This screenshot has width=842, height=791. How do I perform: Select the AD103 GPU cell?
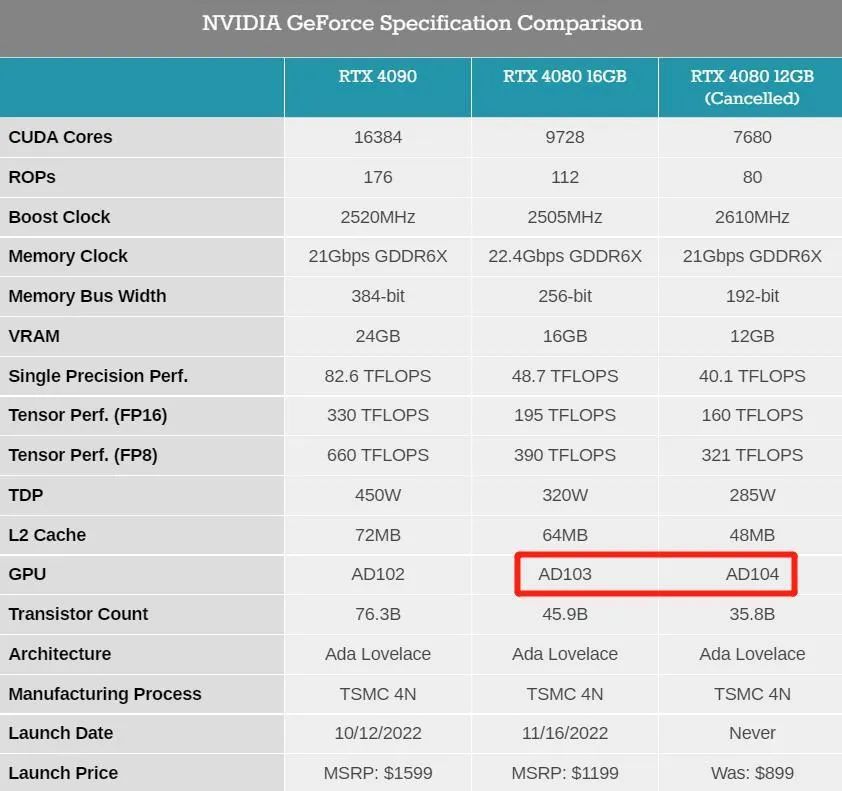point(565,574)
